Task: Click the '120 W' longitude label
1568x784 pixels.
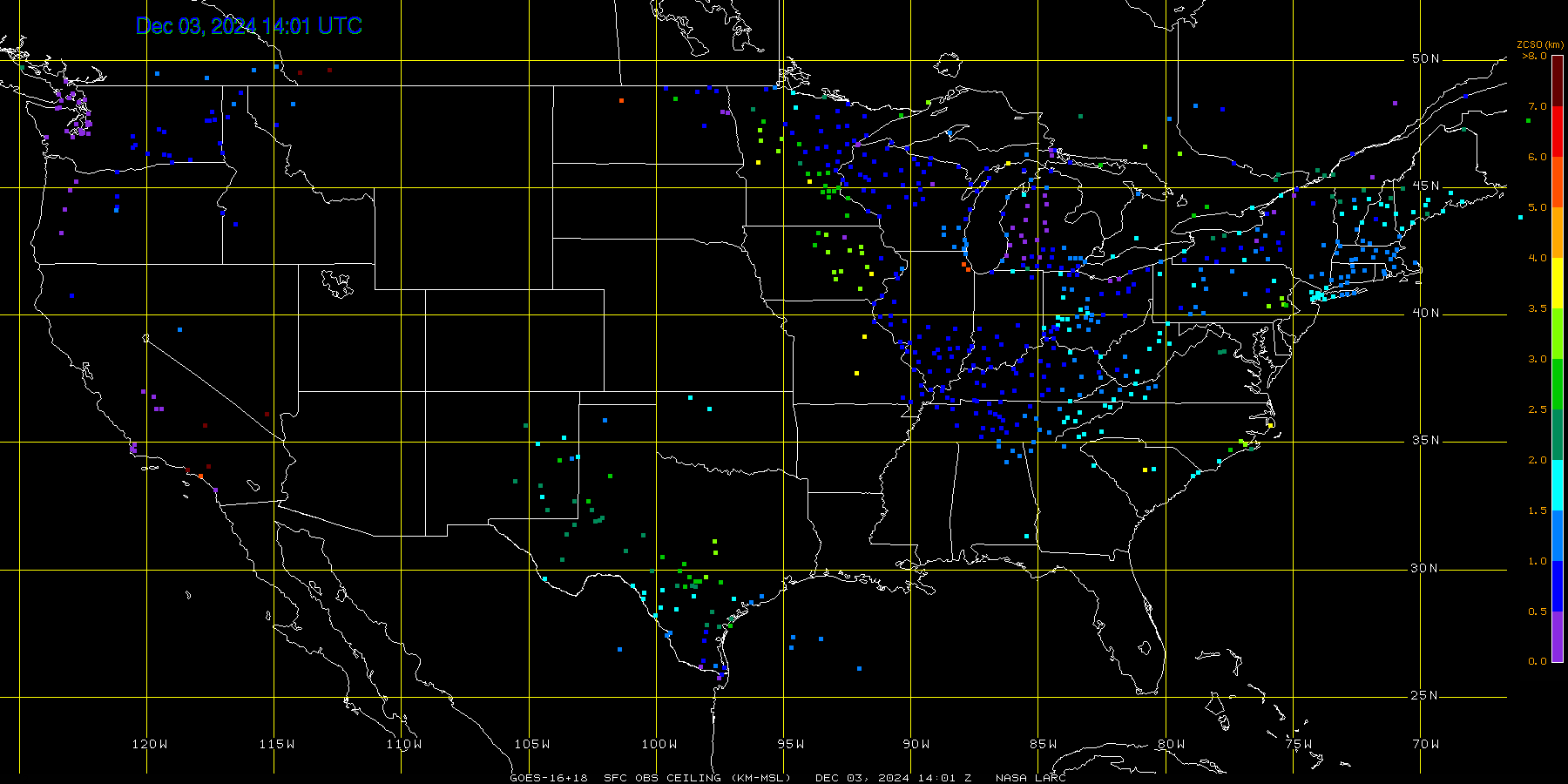Action: [150, 744]
